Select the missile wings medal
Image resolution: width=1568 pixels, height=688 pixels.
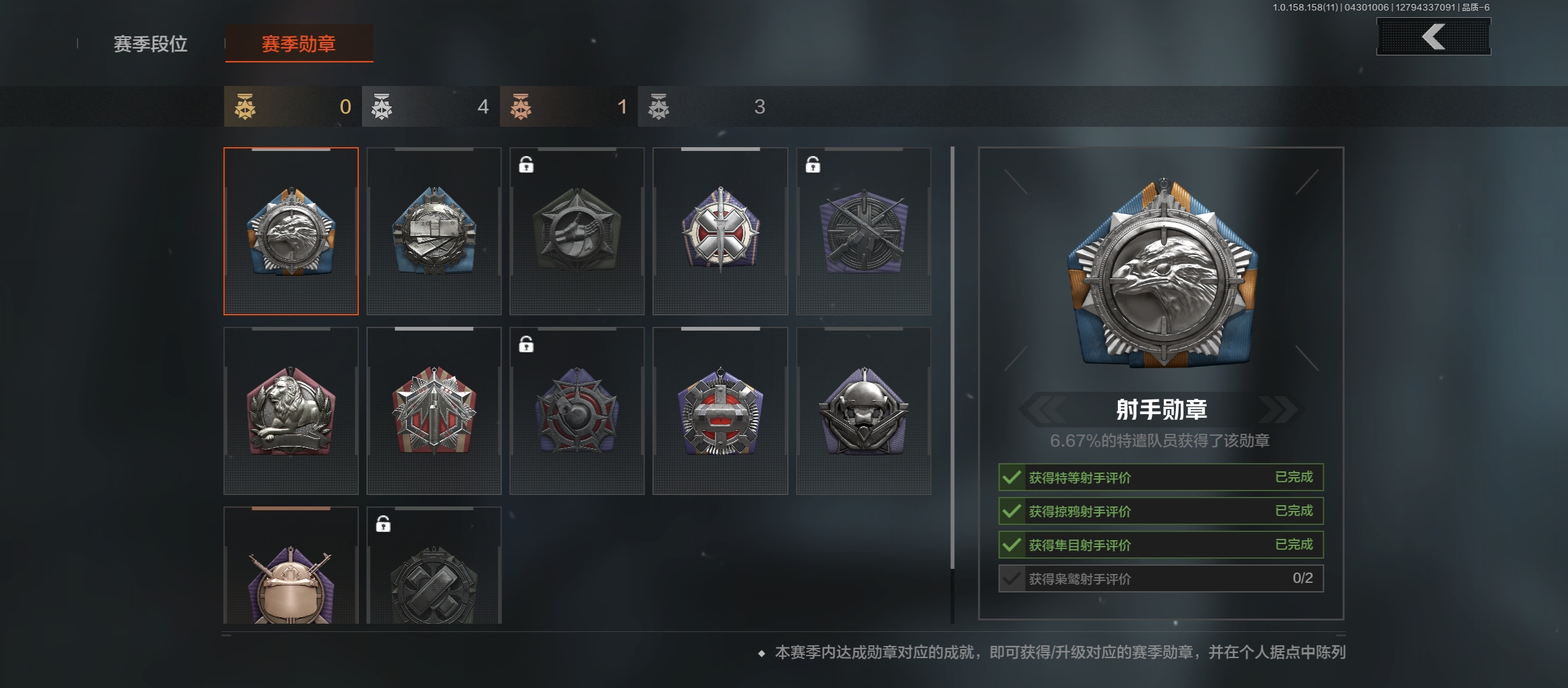[x=434, y=411]
